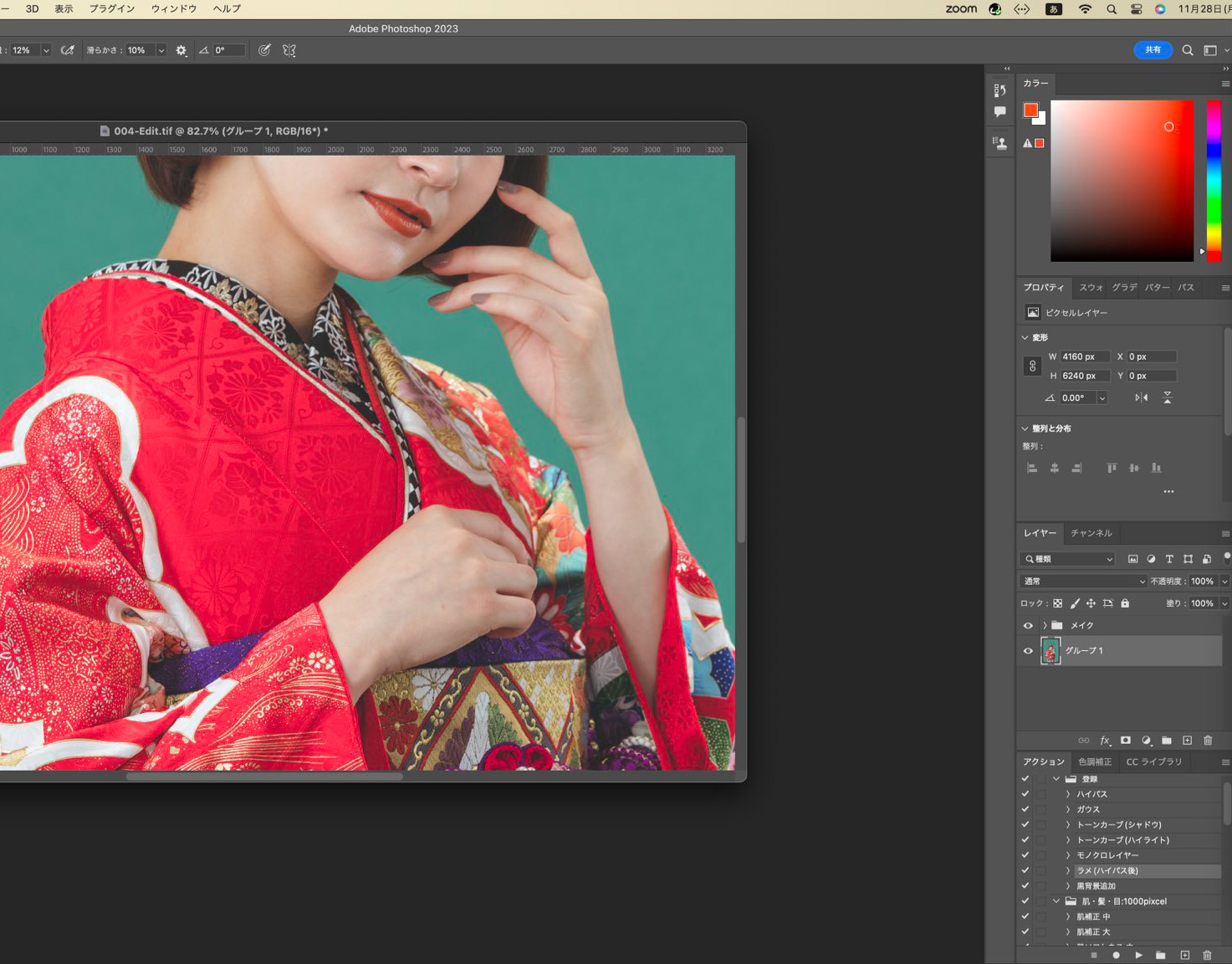Create a new layer group folder icon

click(x=1167, y=741)
